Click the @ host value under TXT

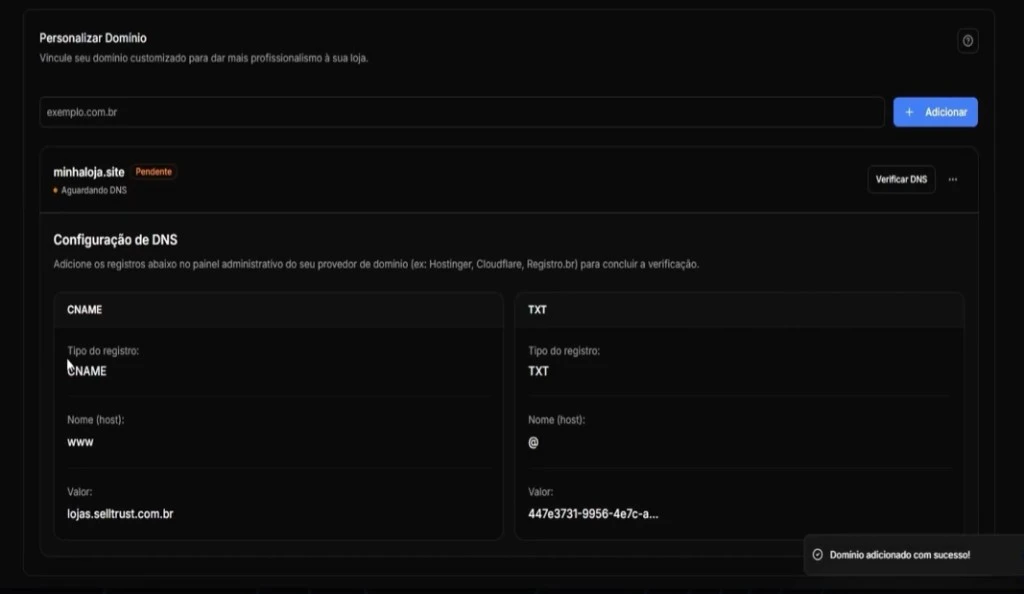click(533, 441)
